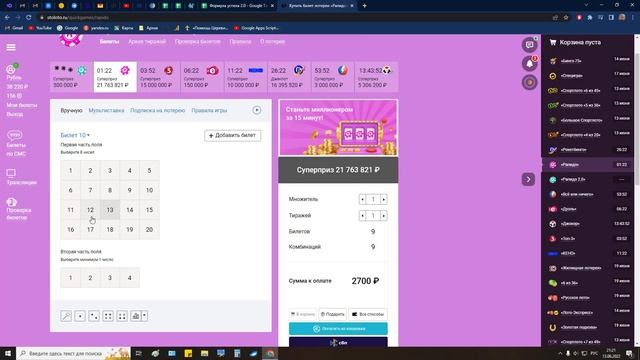Image resolution: width=640 pixels, height=360 pixels.
Task: Select the first game card 300 000 ₽
Action: (x=71, y=77)
